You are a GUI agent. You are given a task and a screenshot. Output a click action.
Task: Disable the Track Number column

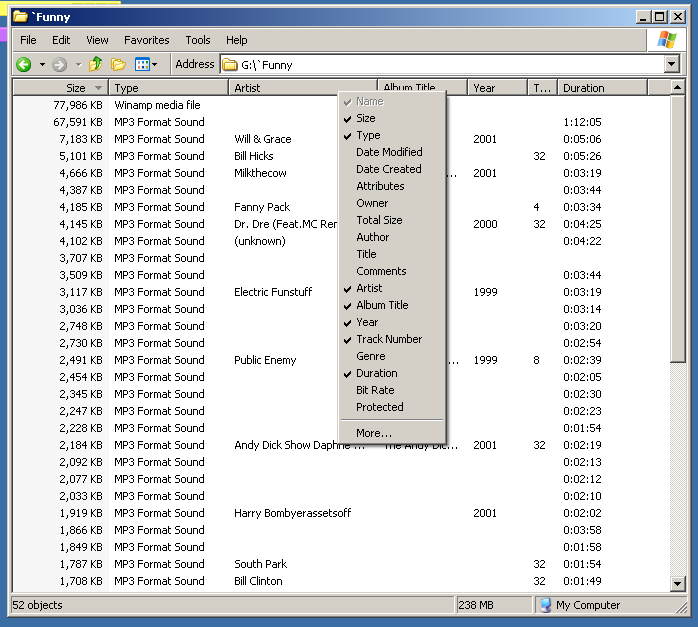point(388,339)
